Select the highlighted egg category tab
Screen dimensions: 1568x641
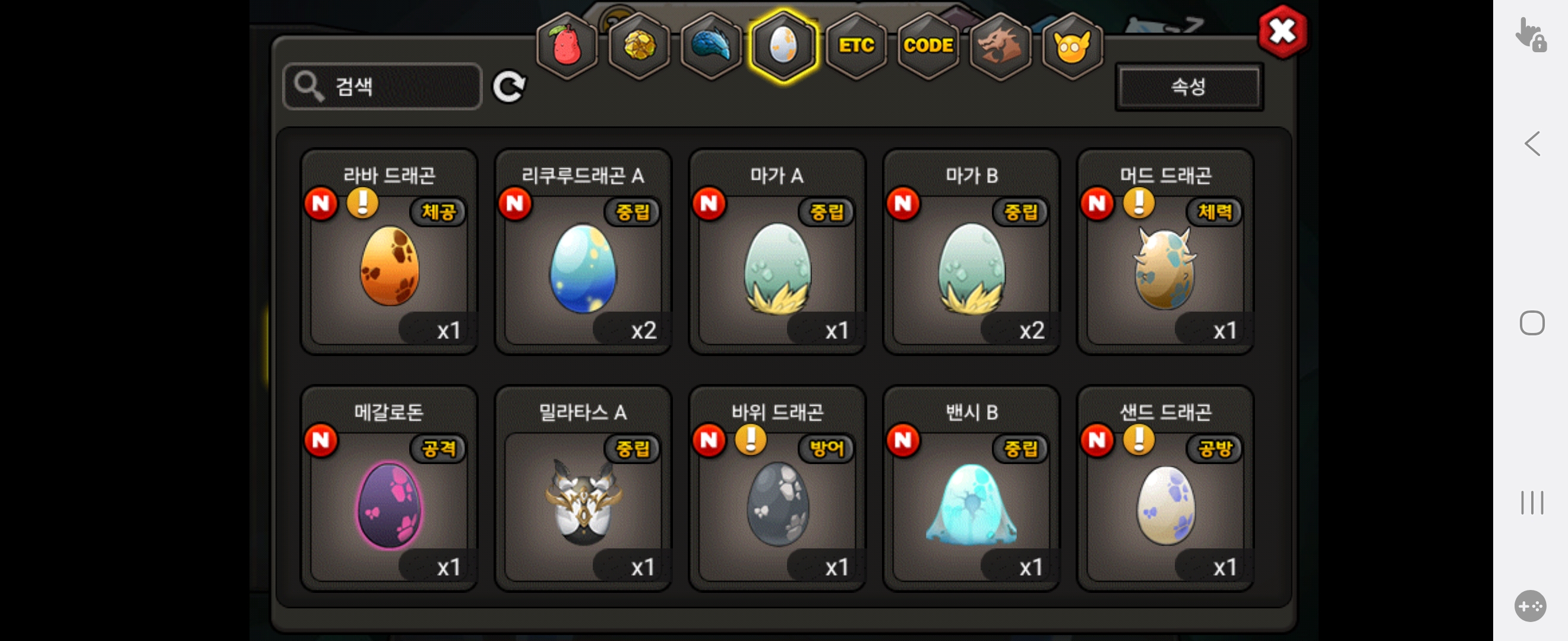(783, 46)
